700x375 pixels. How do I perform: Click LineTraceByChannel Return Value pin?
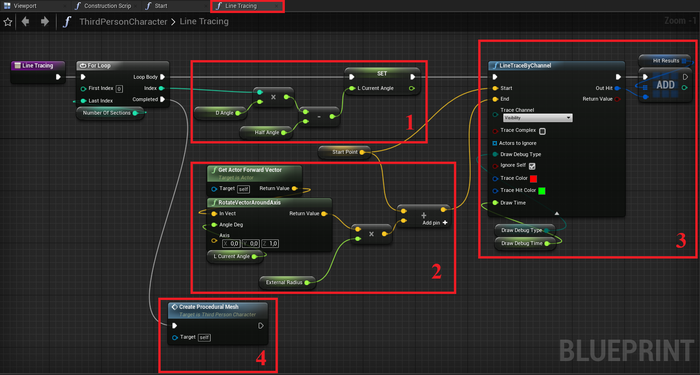[617, 99]
